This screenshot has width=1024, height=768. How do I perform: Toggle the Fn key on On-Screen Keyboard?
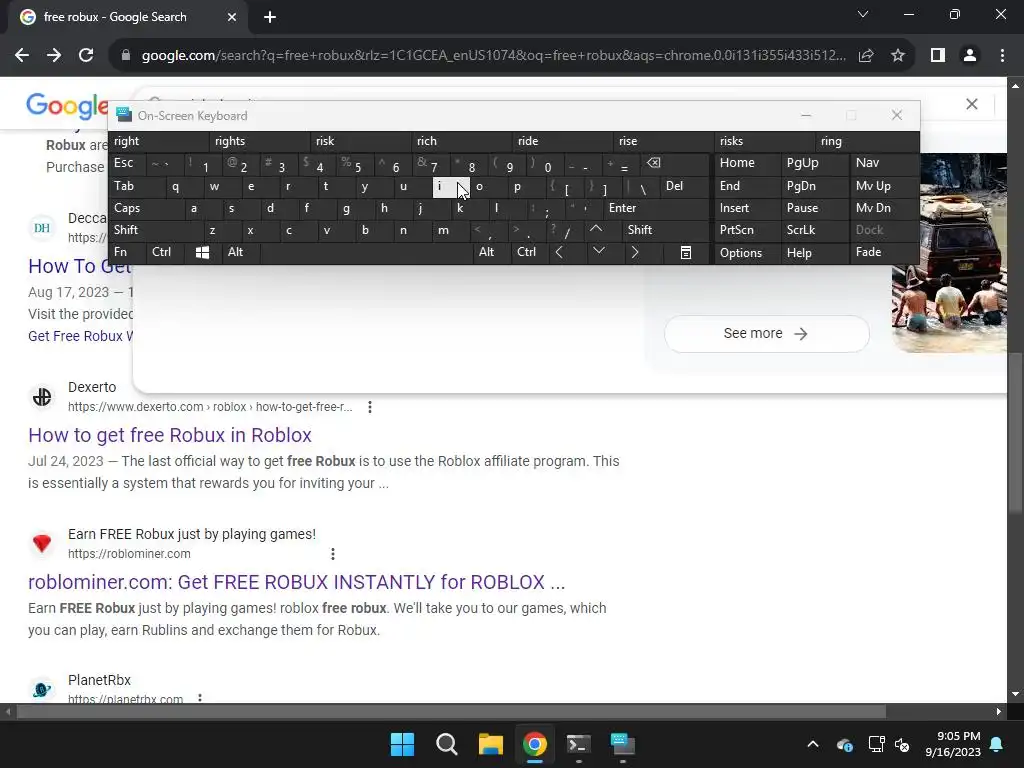tap(127, 252)
